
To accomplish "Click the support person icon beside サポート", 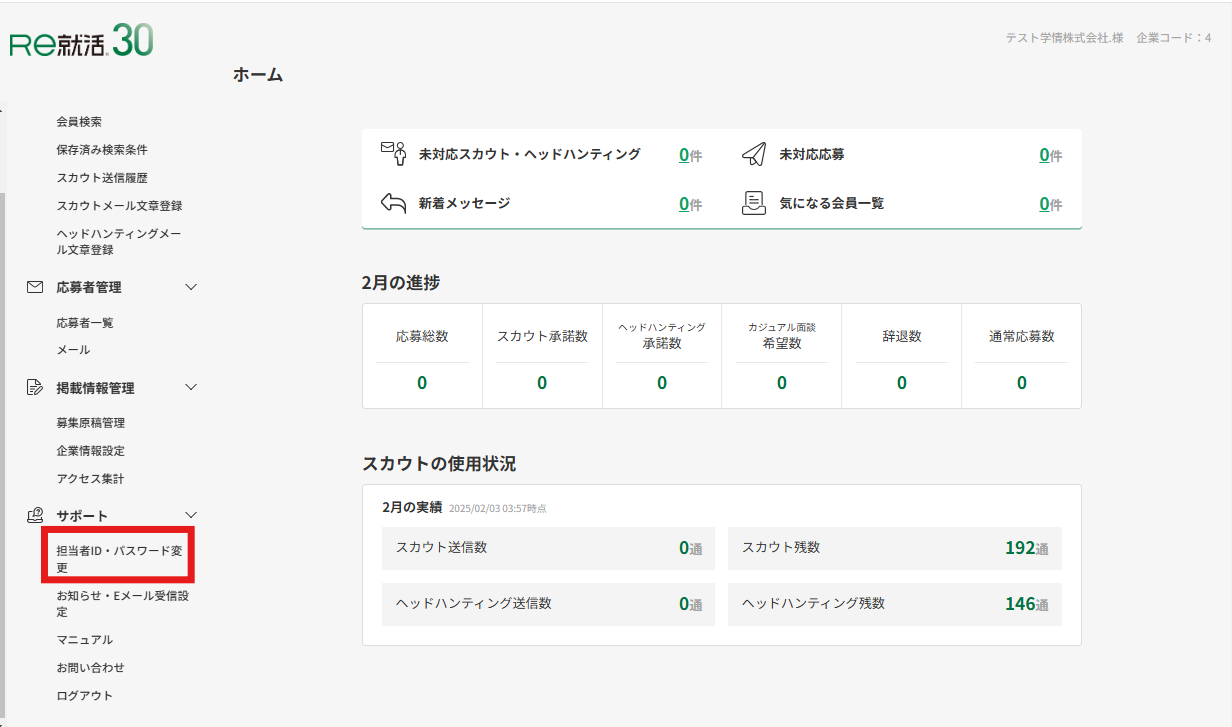I will 35,515.
